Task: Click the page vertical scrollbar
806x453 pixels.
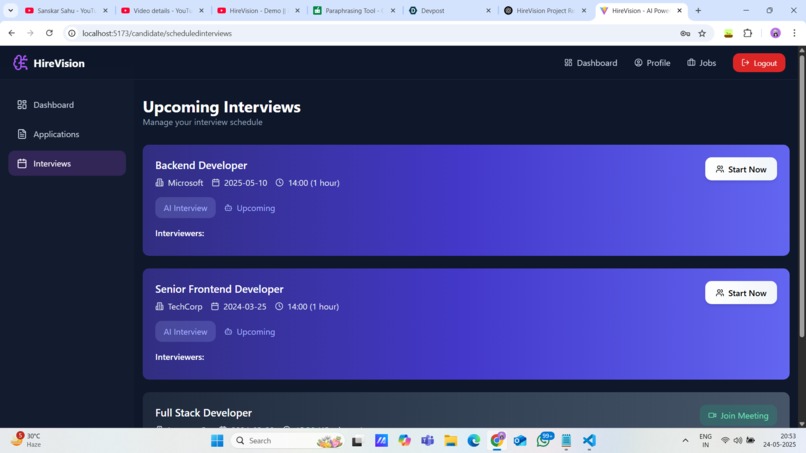Action: click(801, 195)
